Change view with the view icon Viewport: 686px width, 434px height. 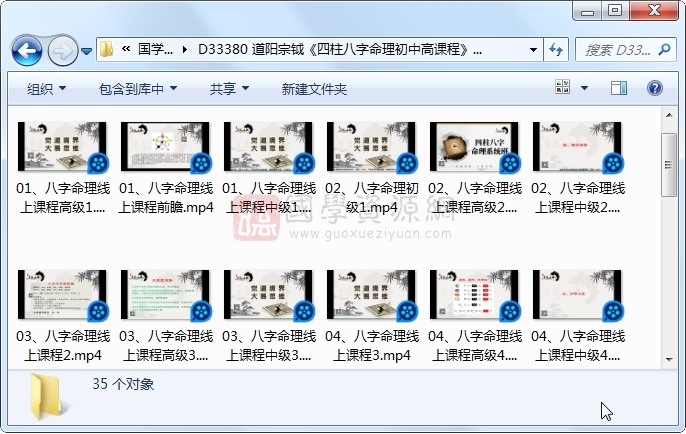(x=563, y=87)
